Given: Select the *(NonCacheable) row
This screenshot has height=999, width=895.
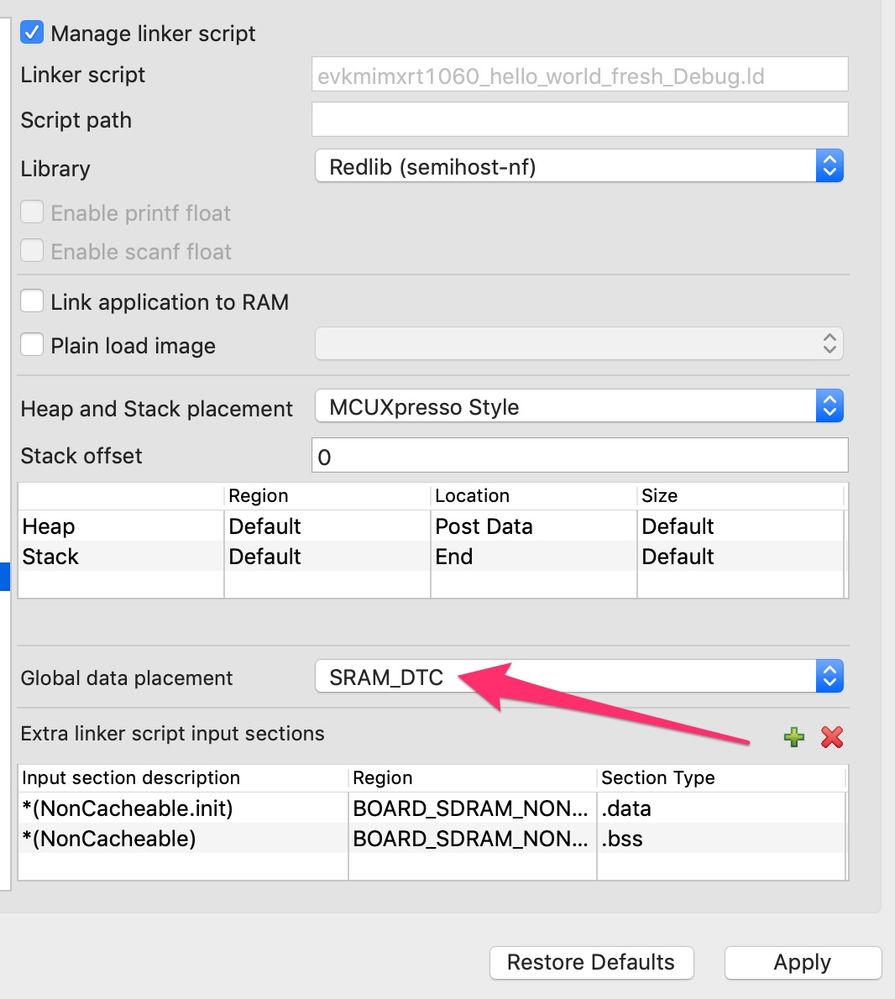Looking at the screenshot, I should (x=433, y=838).
